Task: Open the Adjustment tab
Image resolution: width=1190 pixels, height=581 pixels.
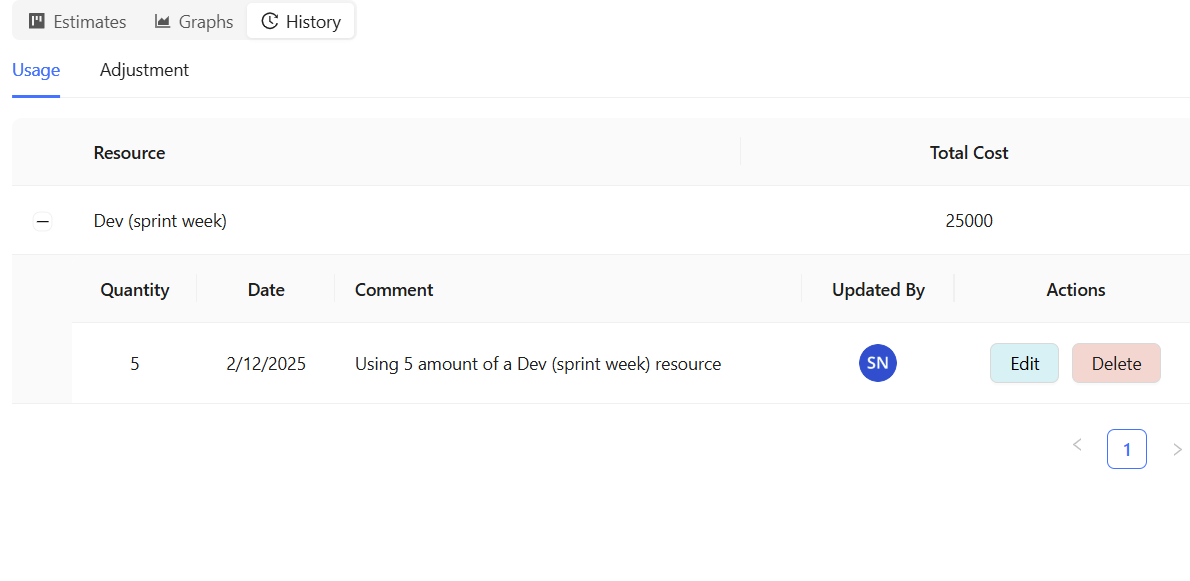Action: tap(144, 70)
